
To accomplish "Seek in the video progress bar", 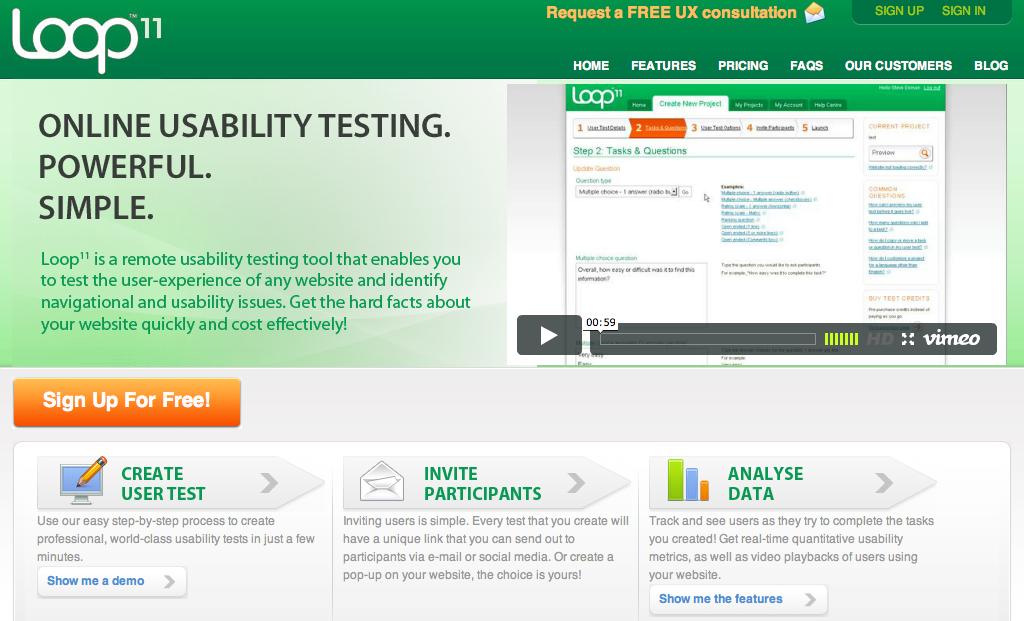I will click(708, 339).
